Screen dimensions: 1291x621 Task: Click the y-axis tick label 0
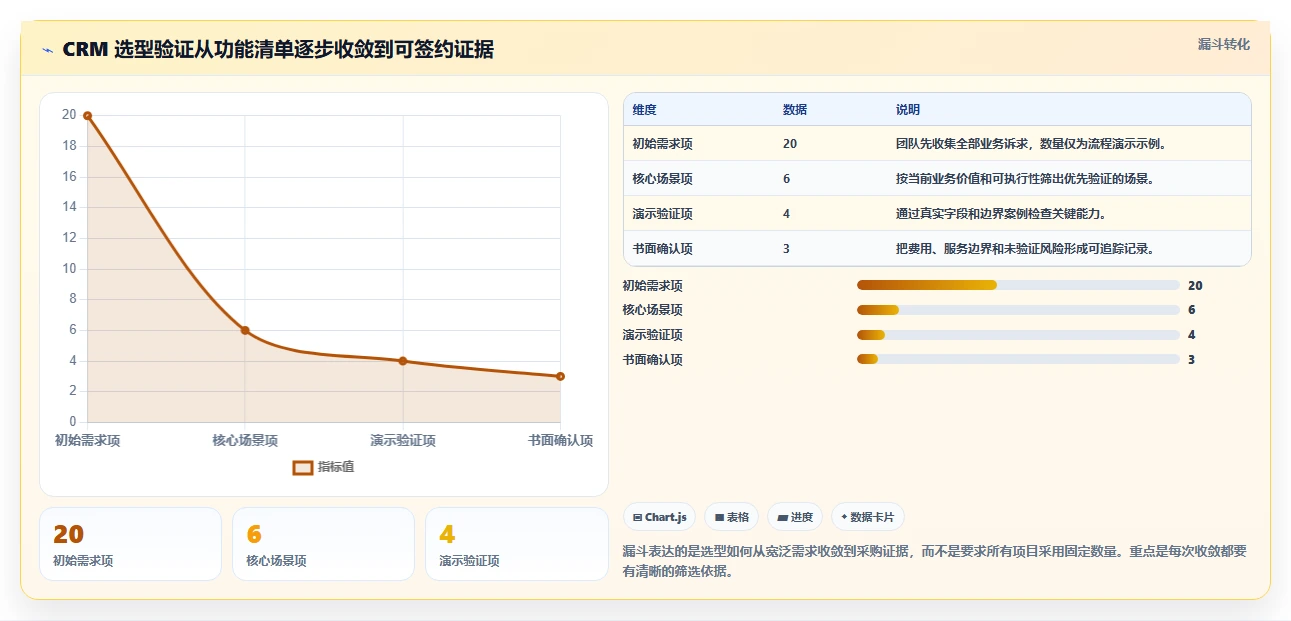[x=72, y=422]
